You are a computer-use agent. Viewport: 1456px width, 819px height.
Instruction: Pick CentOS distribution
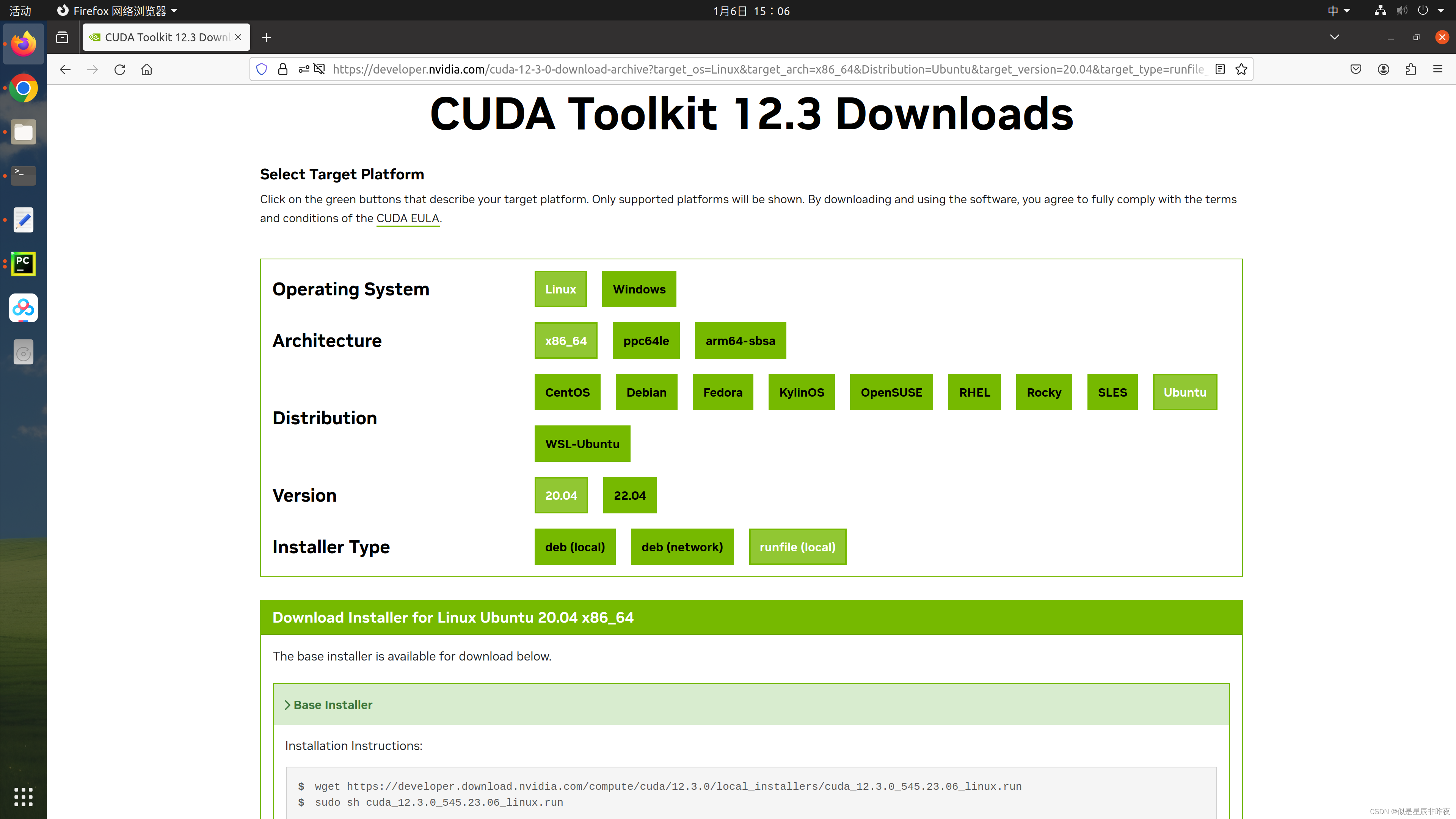[x=568, y=392]
